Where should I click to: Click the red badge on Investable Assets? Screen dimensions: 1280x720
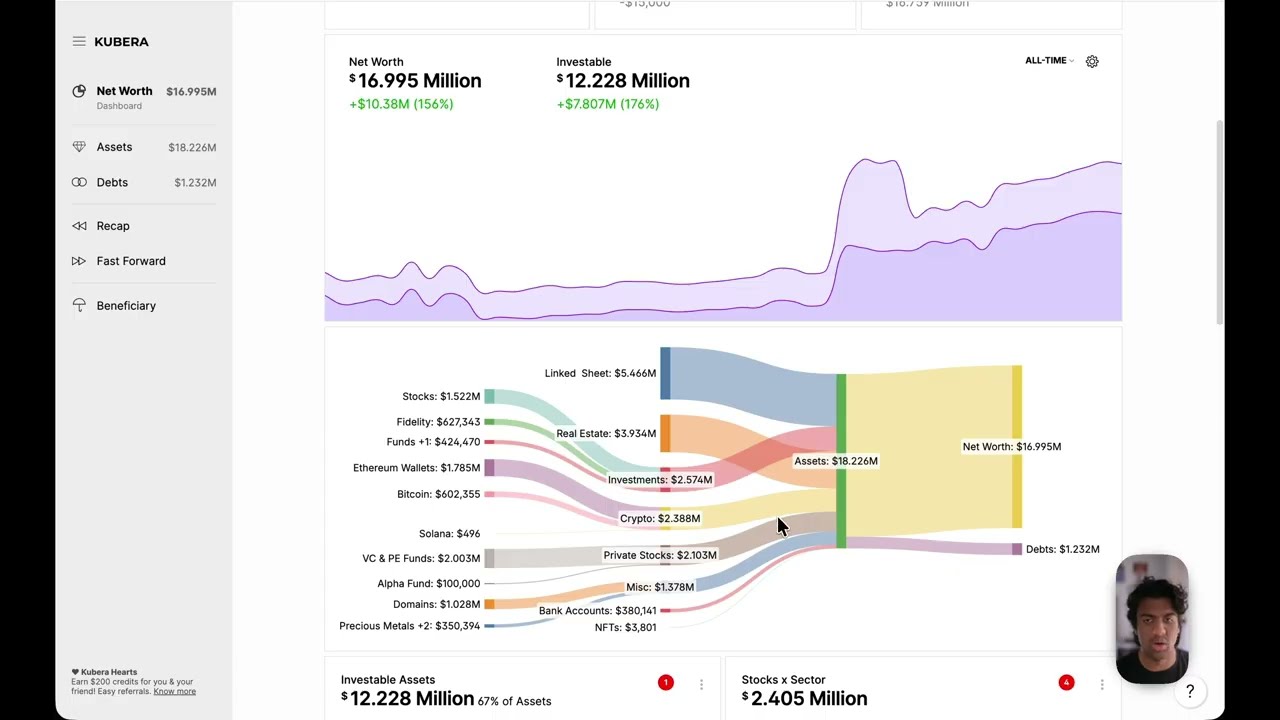[666, 682]
